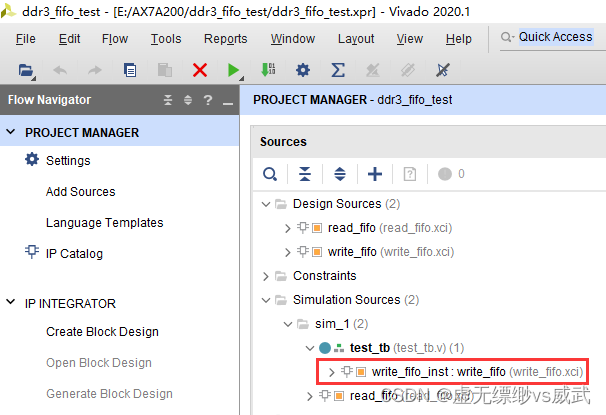
Task: Collapse all in Sources panel toolbar
Action: click(x=305, y=174)
